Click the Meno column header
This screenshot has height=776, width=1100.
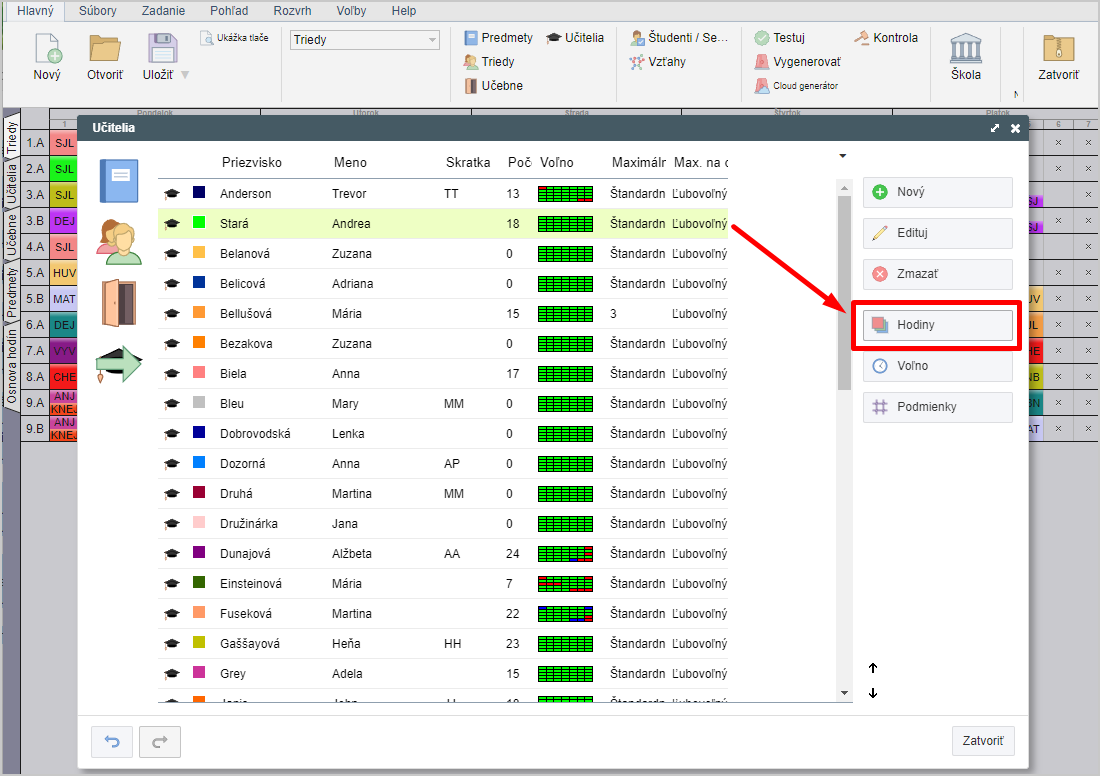(x=350, y=163)
